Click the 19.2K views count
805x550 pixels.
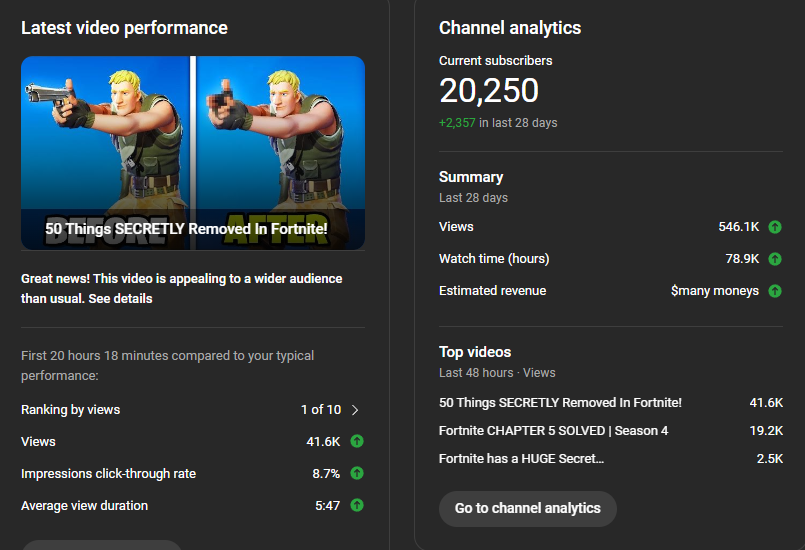click(766, 430)
